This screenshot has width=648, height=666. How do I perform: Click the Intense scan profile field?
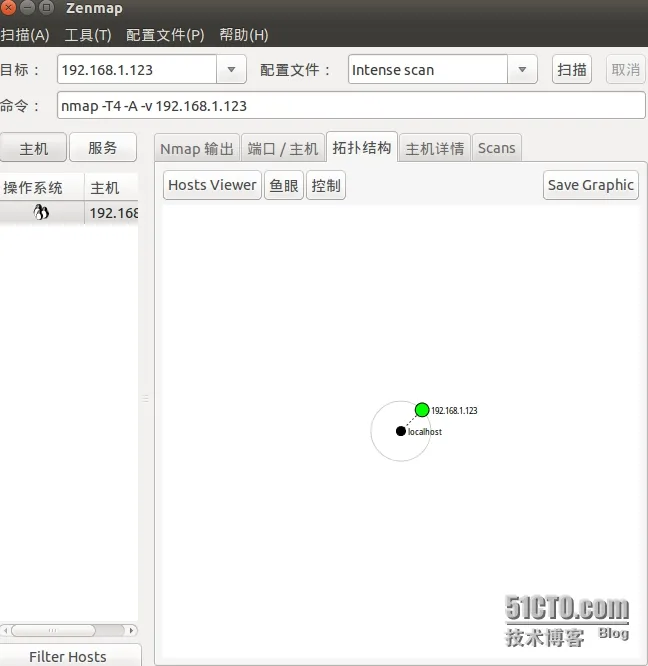point(428,69)
